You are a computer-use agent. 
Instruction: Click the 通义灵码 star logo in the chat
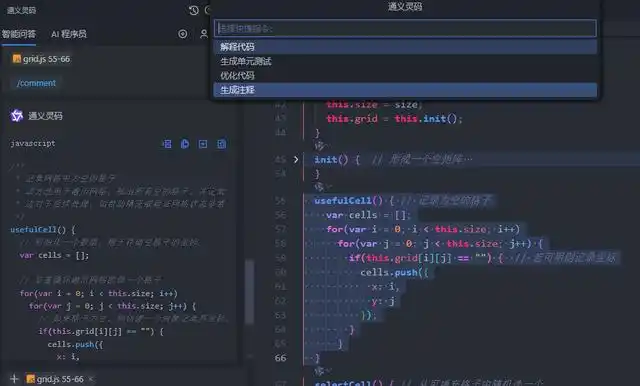[16, 115]
